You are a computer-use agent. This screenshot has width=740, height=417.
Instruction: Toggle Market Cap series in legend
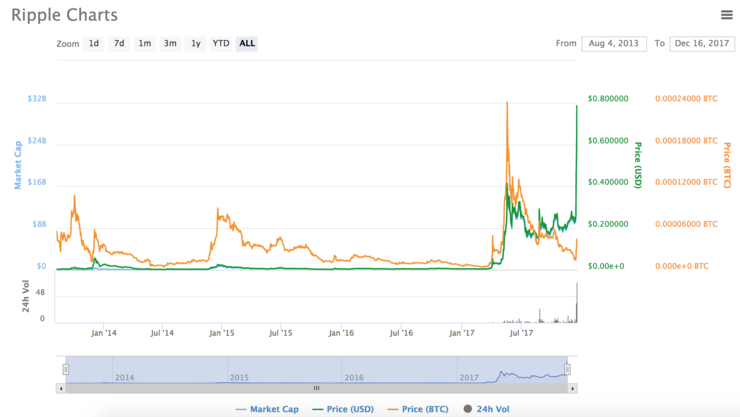267,409
